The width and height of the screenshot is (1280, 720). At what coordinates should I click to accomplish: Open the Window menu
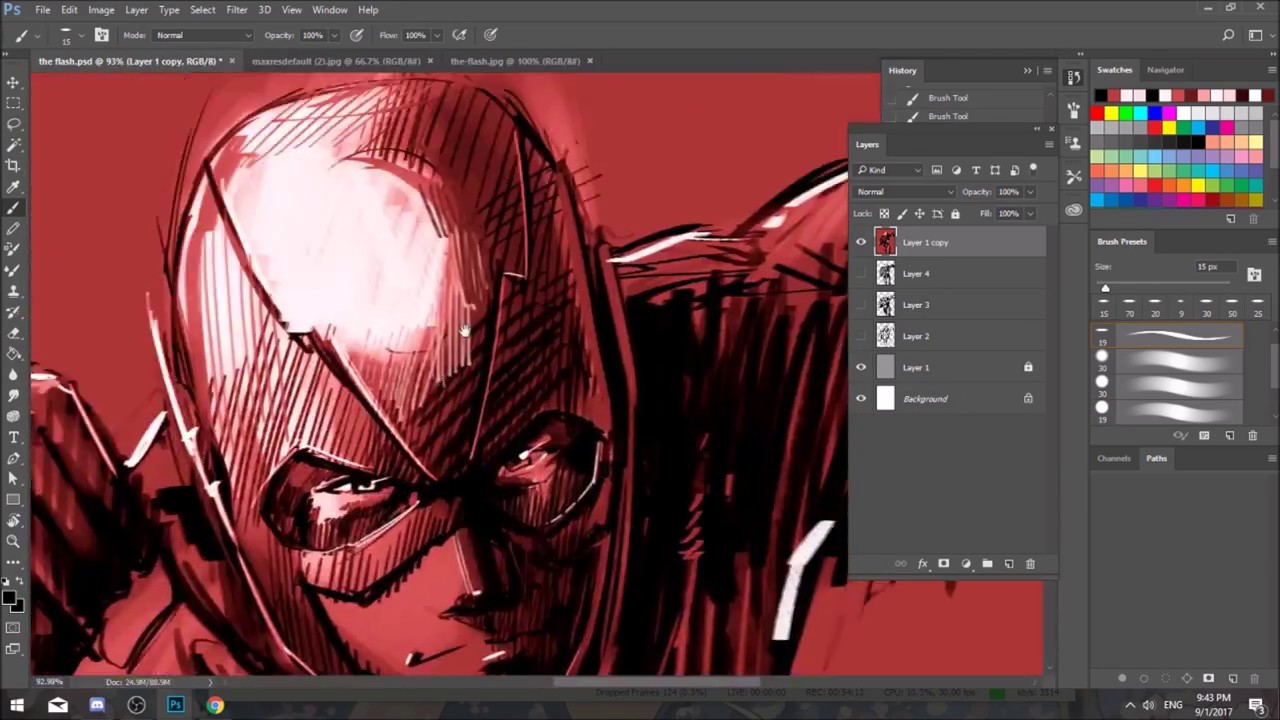[329, 10]
